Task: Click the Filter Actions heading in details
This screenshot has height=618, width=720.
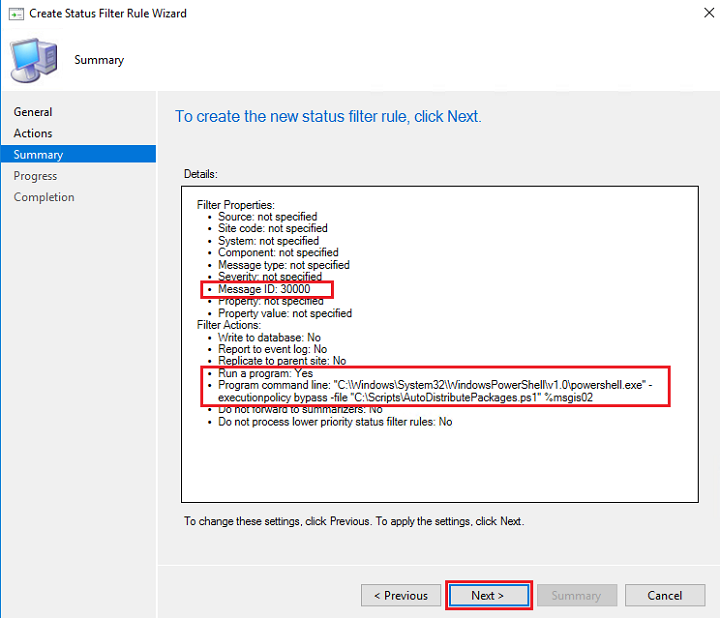Action: [x=229, y=325]
